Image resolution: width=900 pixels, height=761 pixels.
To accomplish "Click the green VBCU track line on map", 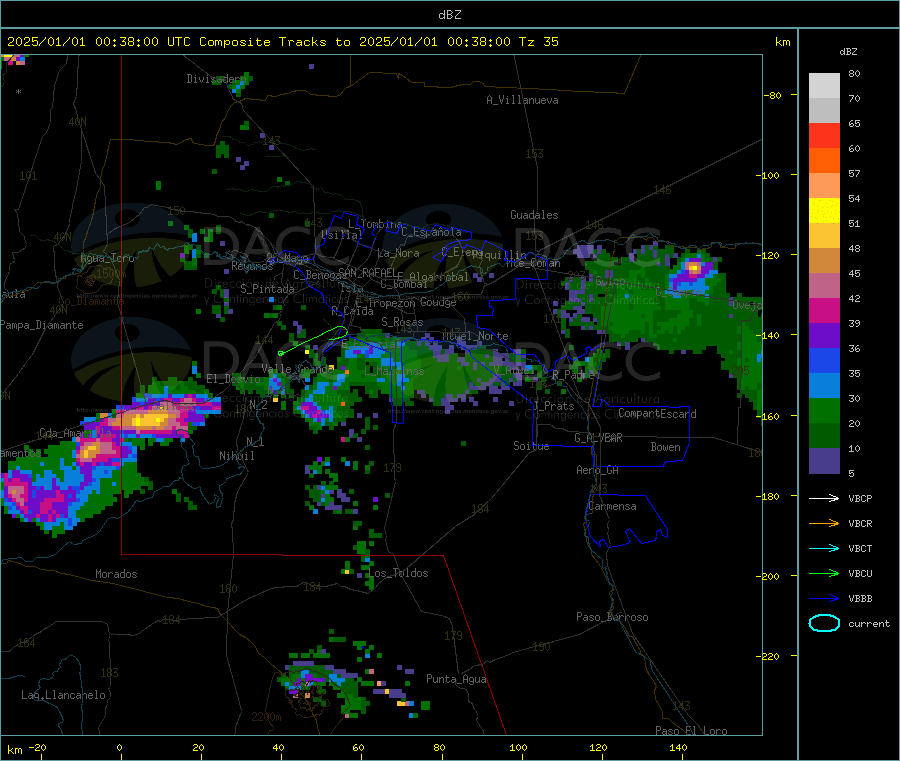I will point(314,340).
